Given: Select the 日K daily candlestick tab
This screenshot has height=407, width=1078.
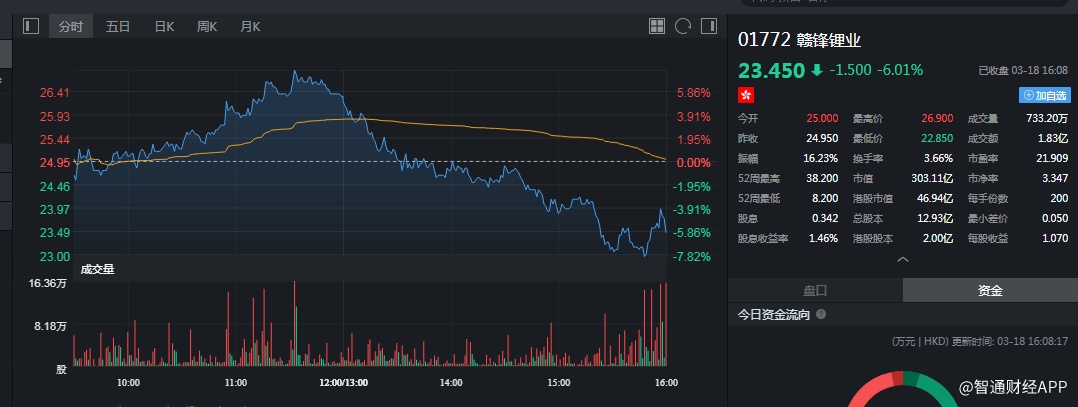Looking at the screenshot, I should coord(164,26).
